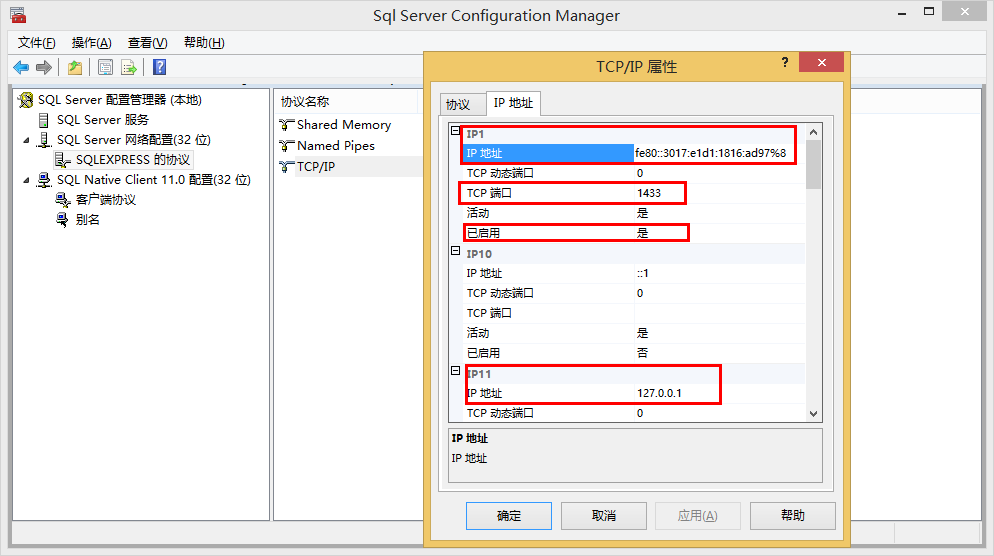Screen dimensions: 994x556
Task: Collapse the IP10 property group
Action: [x=456, y=253]
